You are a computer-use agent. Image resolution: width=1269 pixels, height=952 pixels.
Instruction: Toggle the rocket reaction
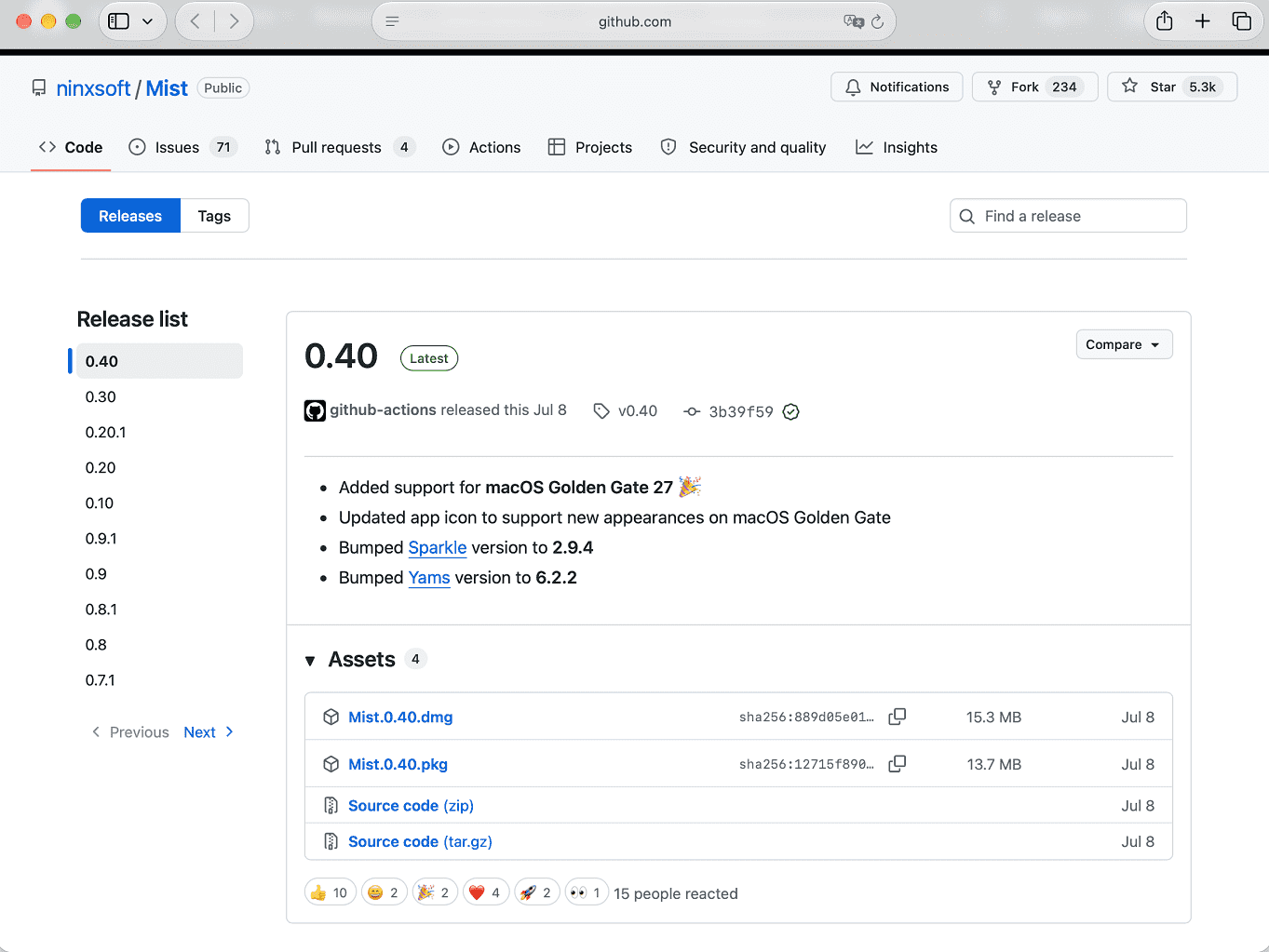coord(537,892)
